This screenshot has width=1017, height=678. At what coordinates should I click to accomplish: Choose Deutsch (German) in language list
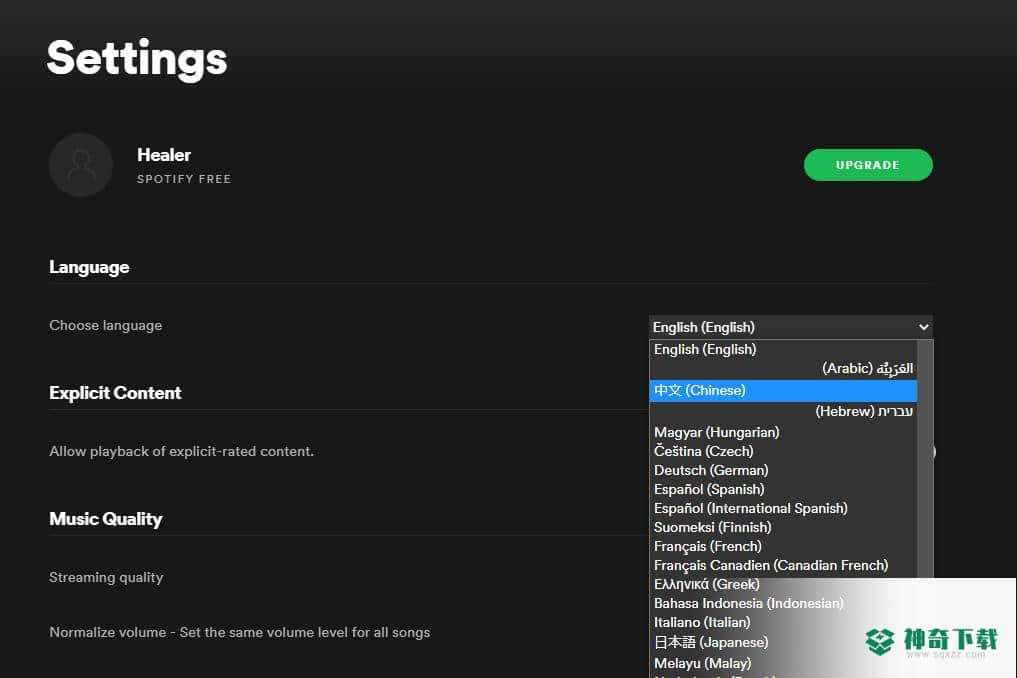[x=783, y=470]
